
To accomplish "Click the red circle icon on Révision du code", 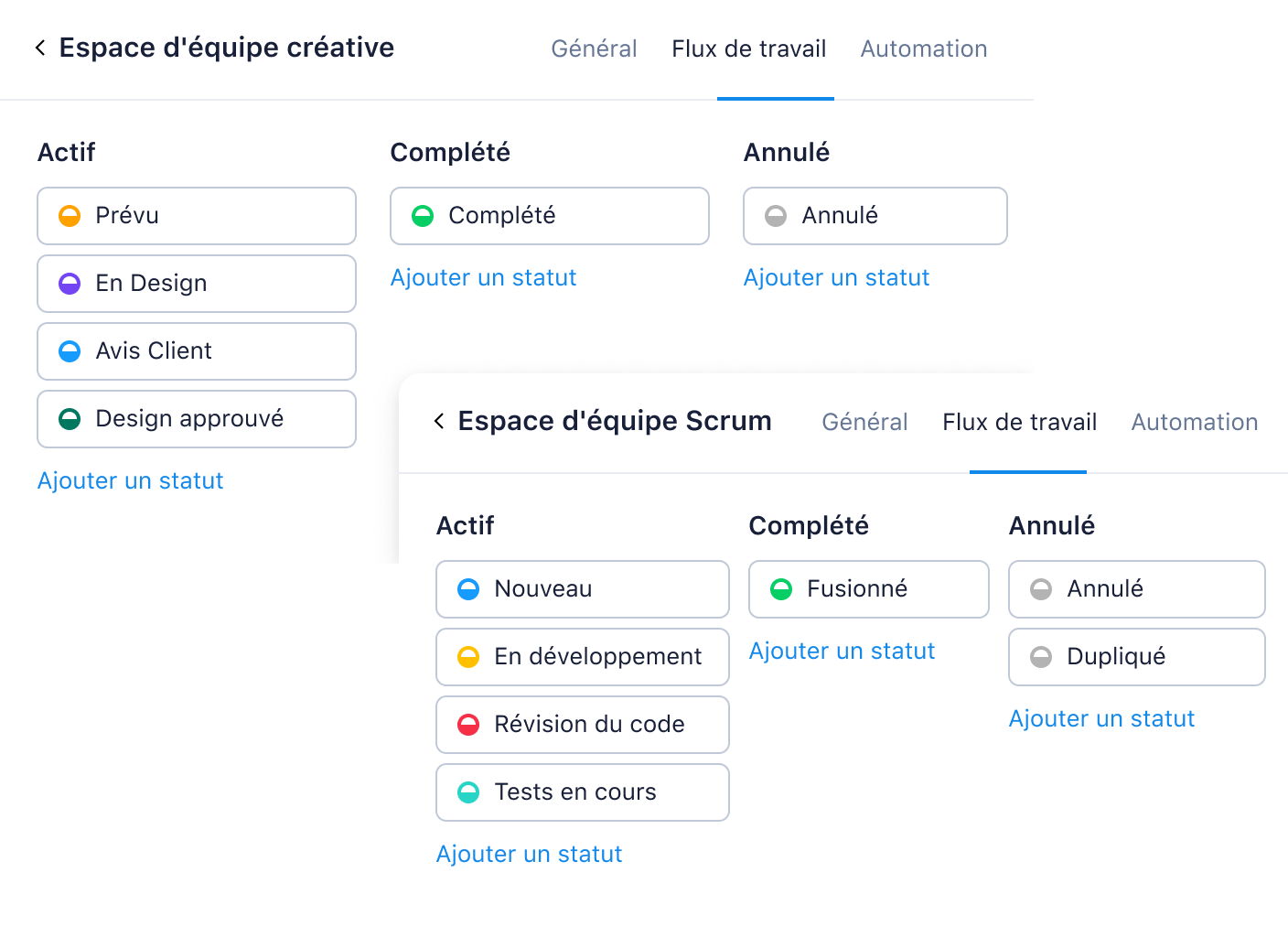I will [x=468, y=725].
